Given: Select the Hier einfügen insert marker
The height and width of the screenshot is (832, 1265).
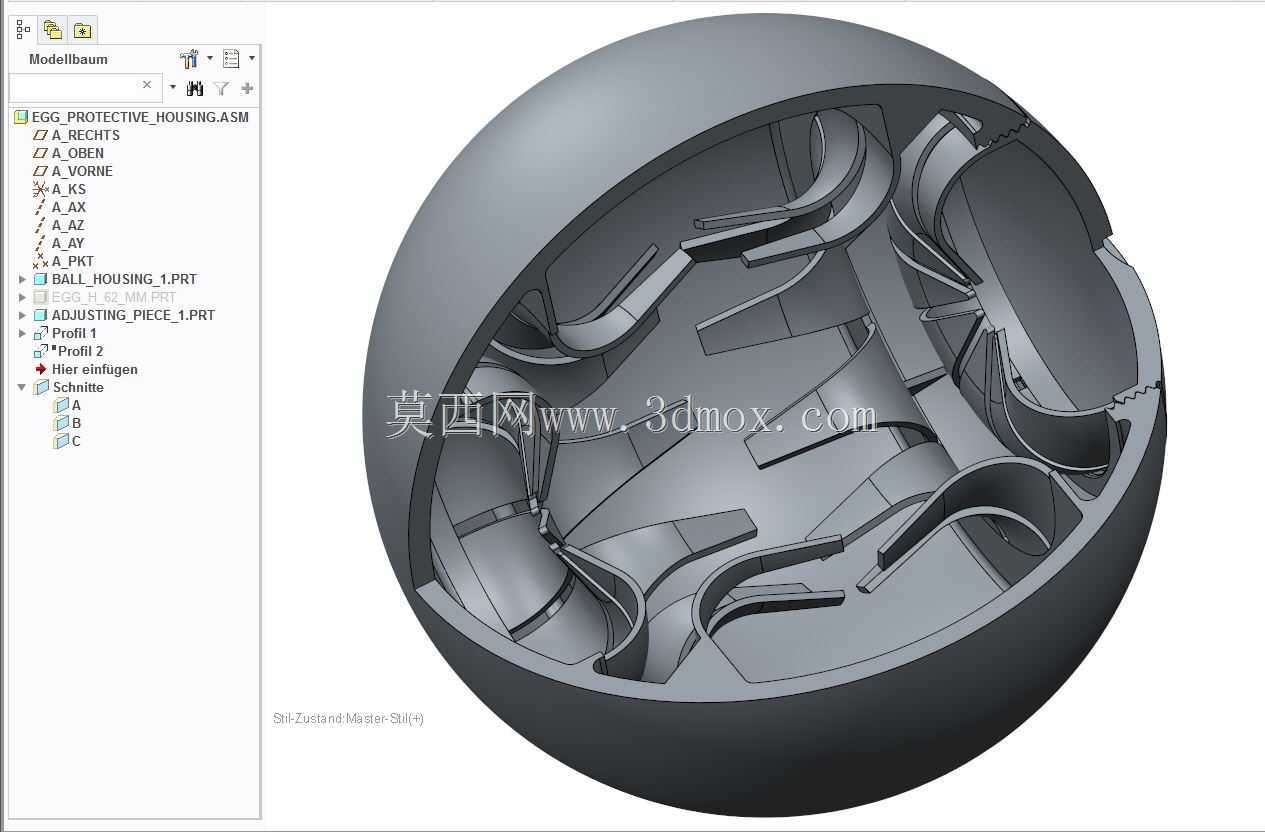Looking at the screenshot, I should tap(95, 369).
